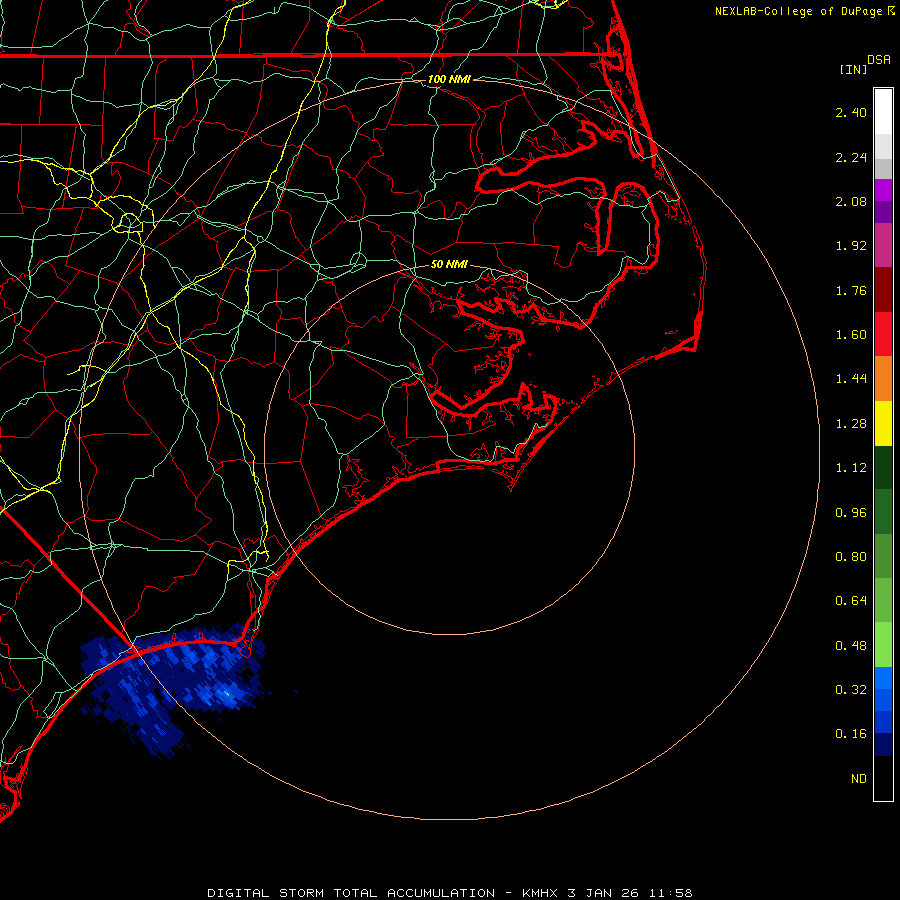Click the 1.76 legend value
Viewport: 900px width, 900px height.
coord(851,290)
